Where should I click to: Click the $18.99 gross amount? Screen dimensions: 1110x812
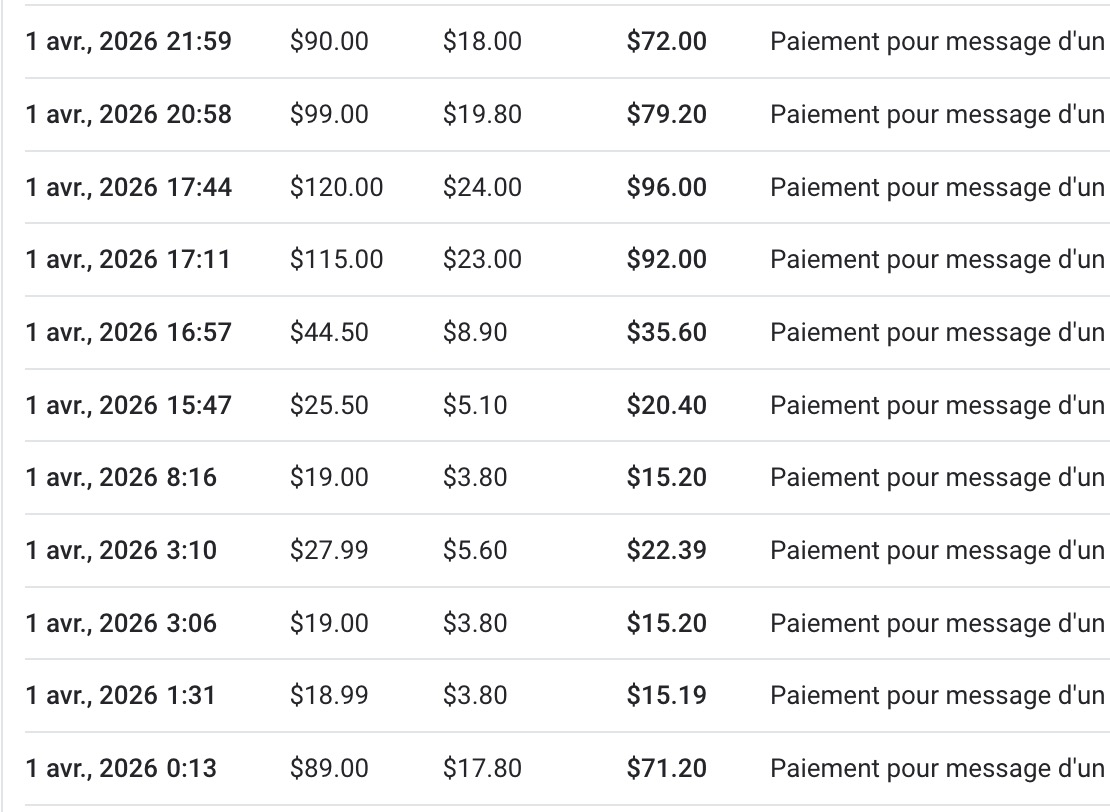[x=329, y=696]
